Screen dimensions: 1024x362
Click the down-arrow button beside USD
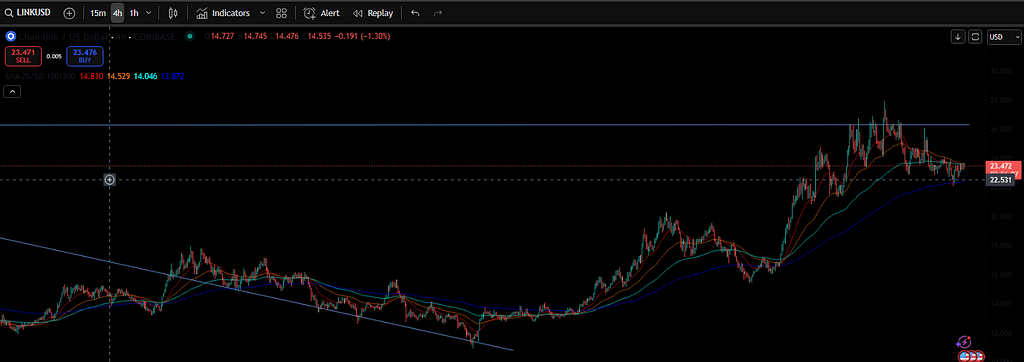958,37
